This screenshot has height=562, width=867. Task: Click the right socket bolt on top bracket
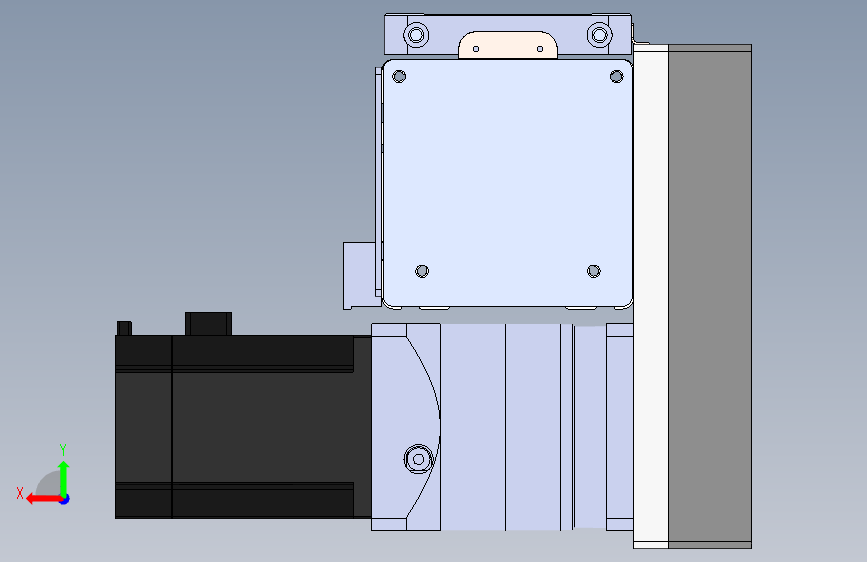(x=599, y=35)
